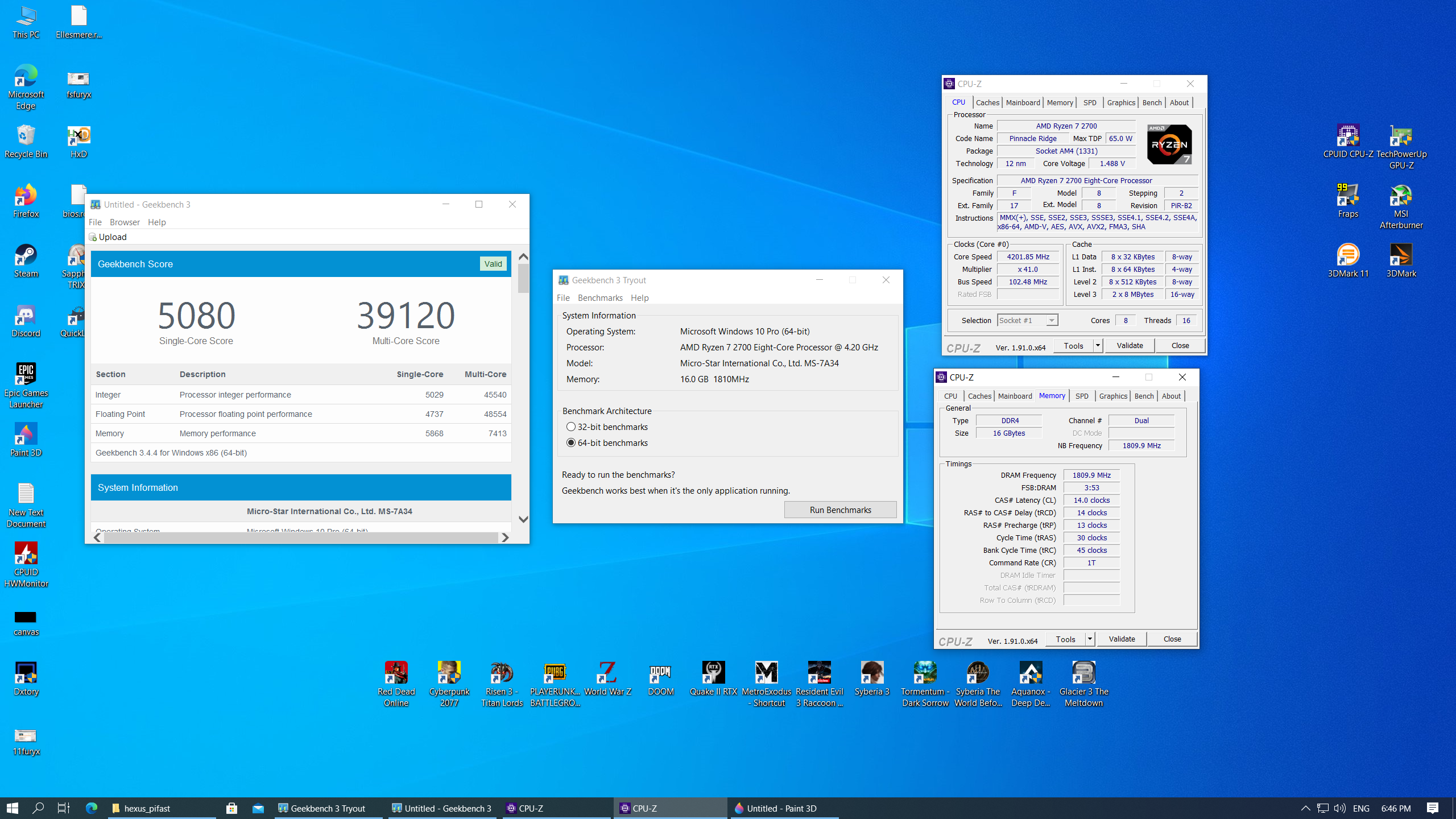Viewport: 1456px width, 819px height.
Task: Open Firefox from the desktop
Action: click(x=26, y=201)
